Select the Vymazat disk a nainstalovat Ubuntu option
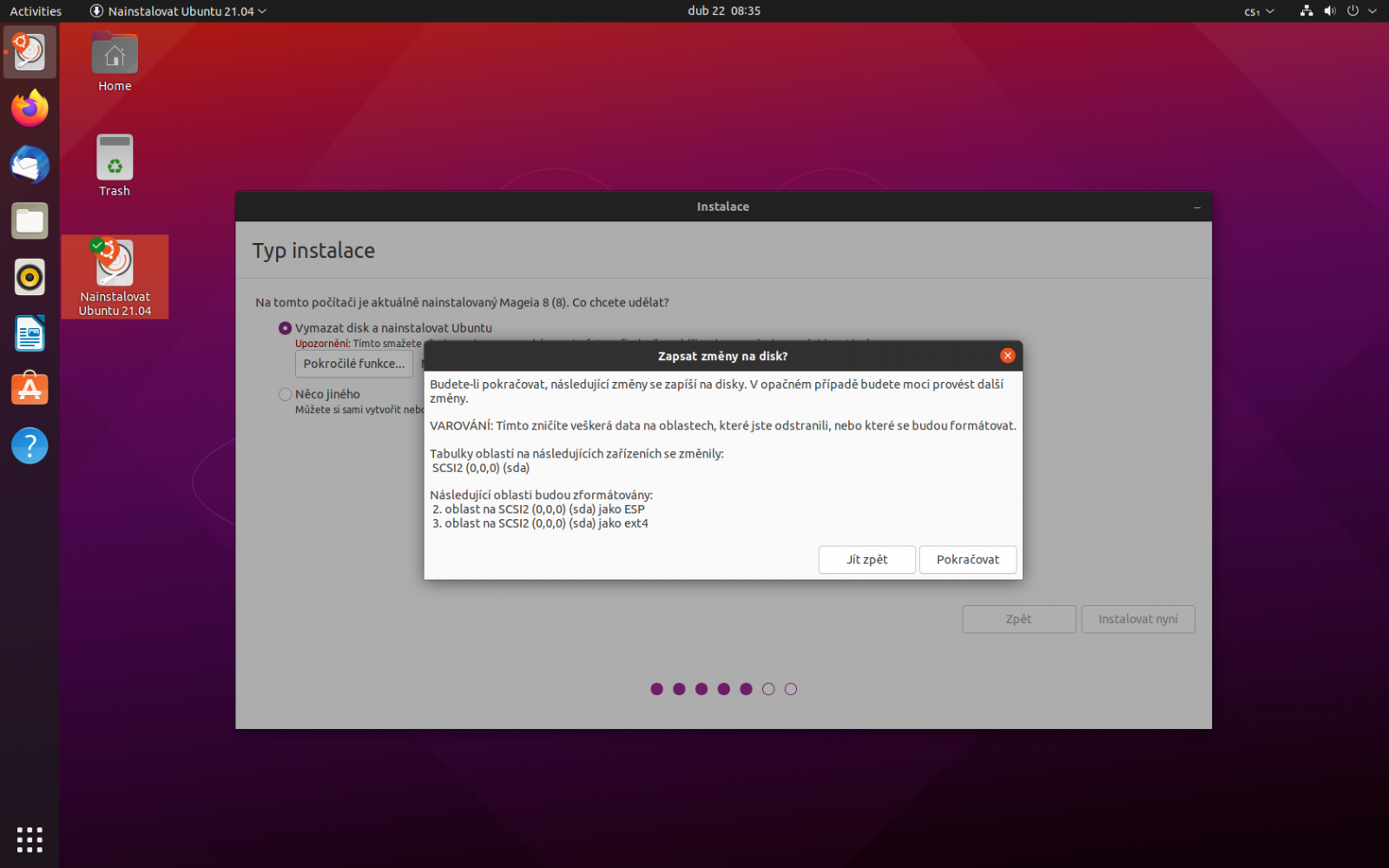This screenshot has height=868, width=1389. pos(285,327)
